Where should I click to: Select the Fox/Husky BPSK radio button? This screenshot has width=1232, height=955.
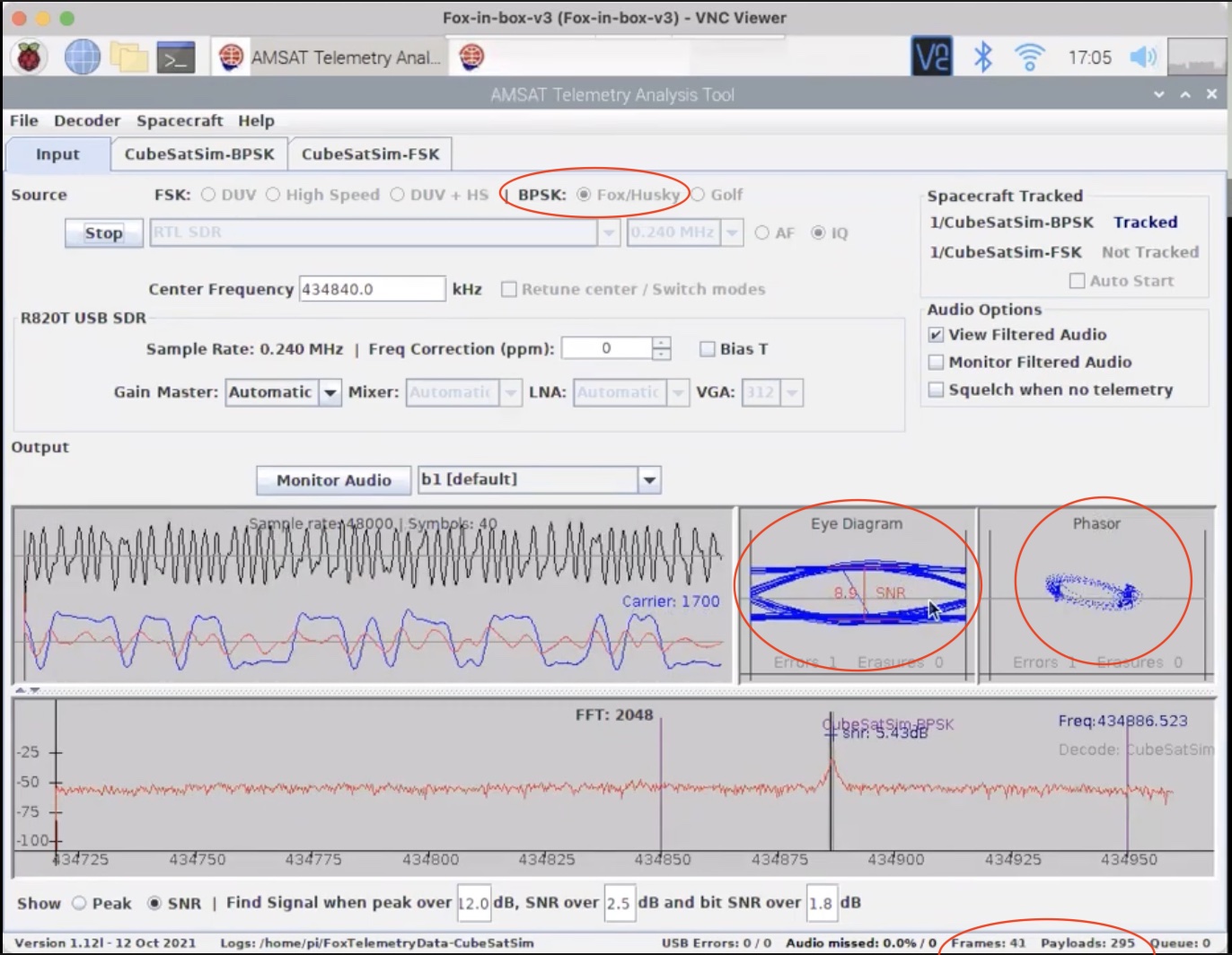[584, 195]
